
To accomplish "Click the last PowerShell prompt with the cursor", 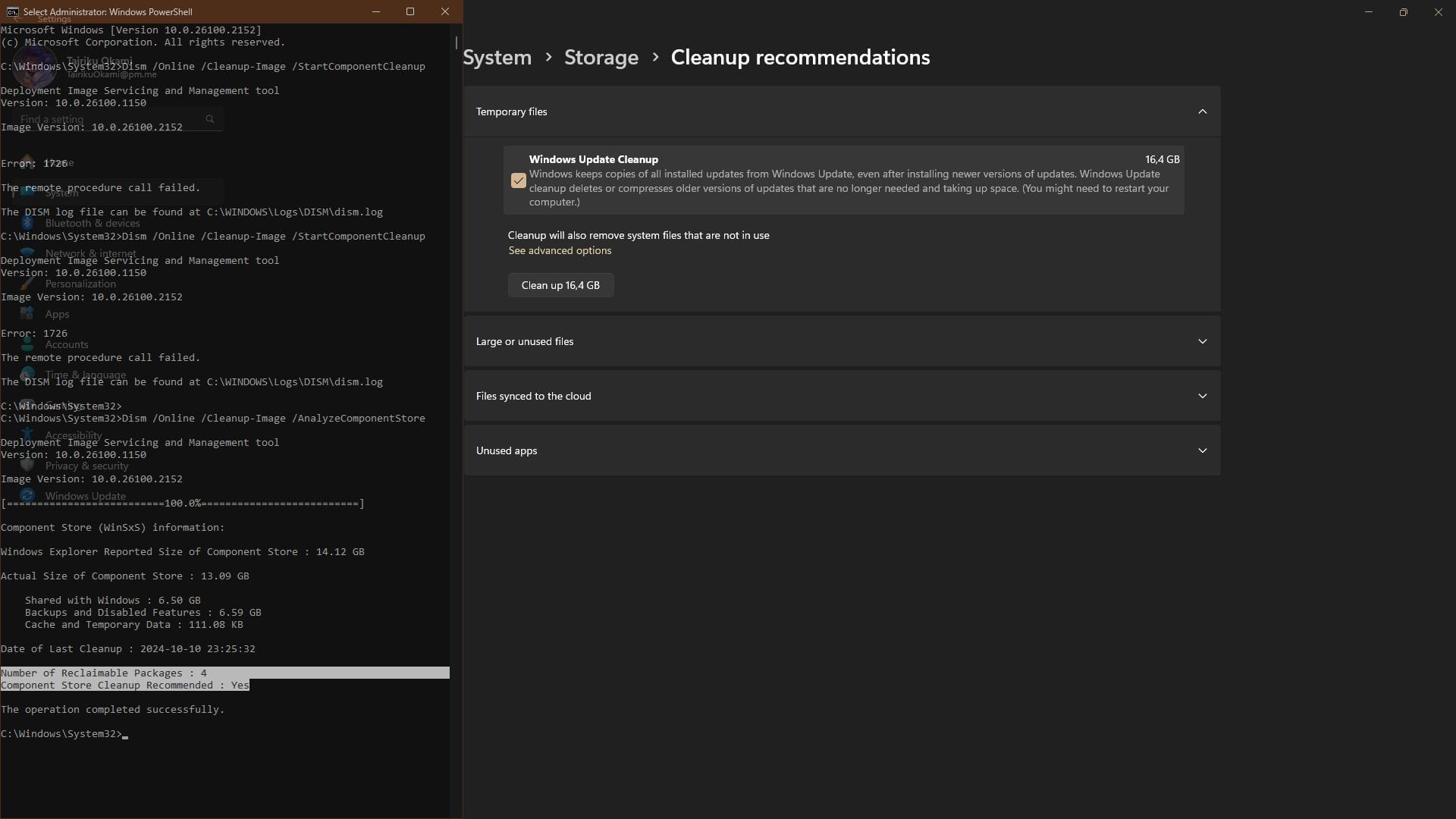I will tap(64, 734).
